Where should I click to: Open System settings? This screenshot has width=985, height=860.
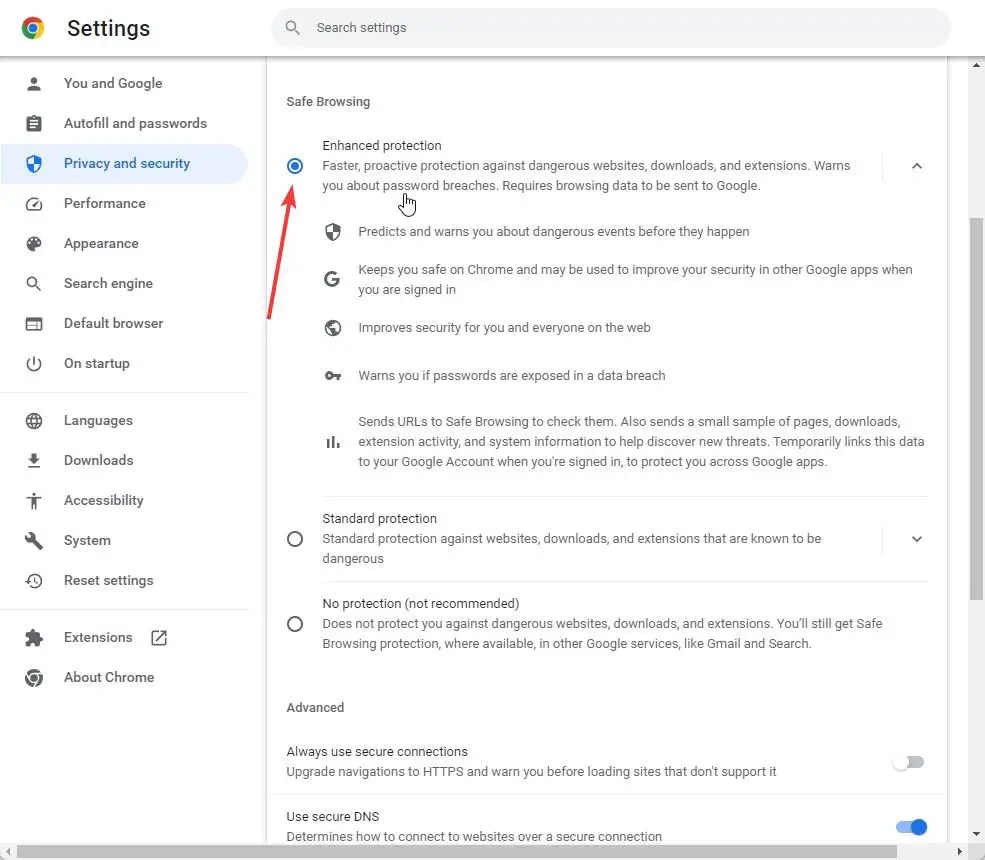tap(124, 541)
